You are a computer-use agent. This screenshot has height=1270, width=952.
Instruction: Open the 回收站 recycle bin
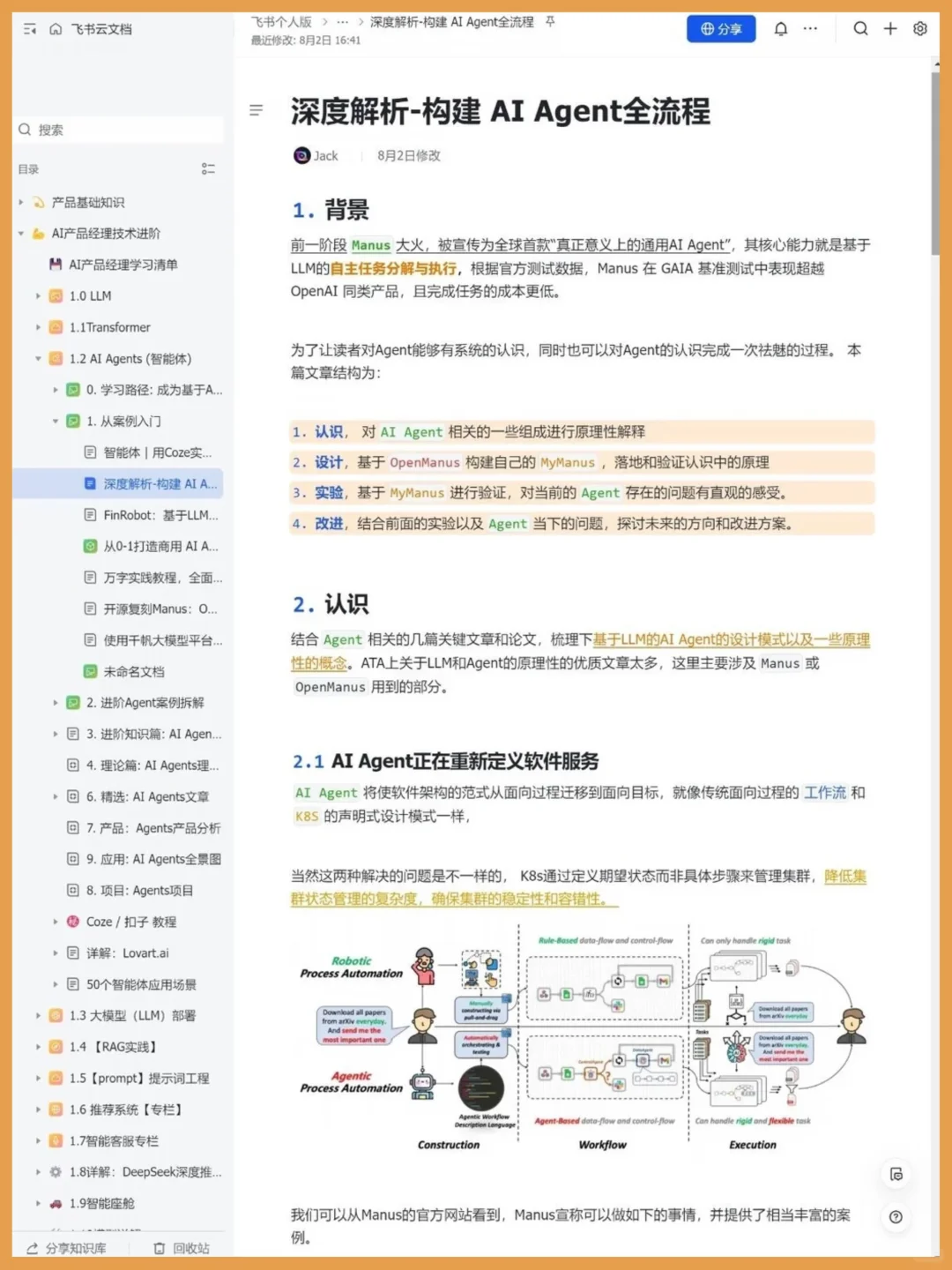click(182, 1248)
